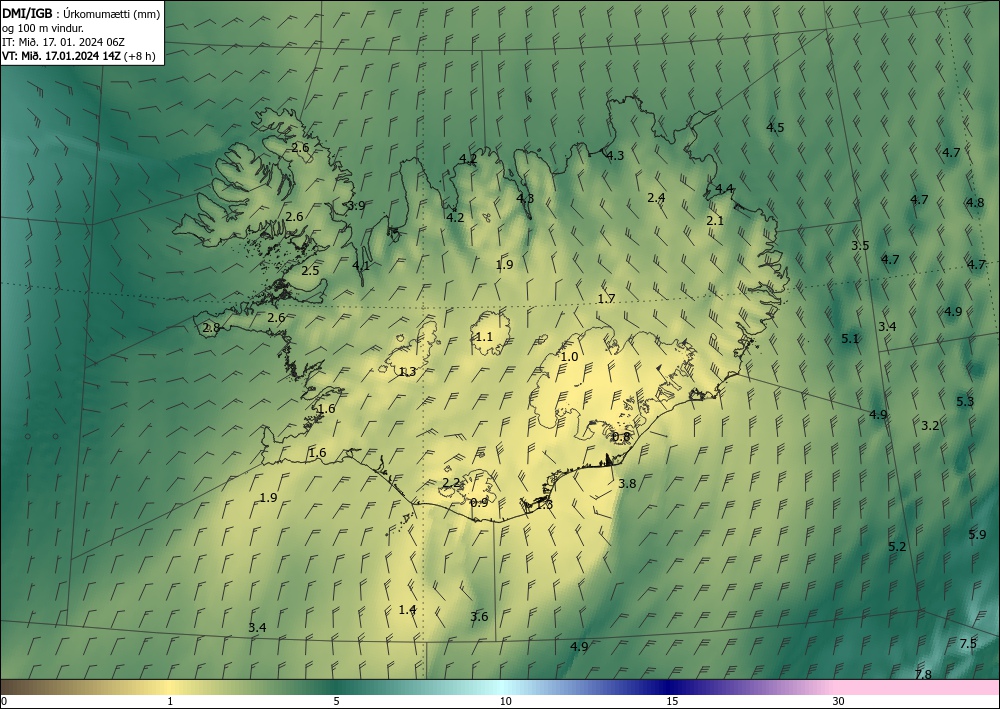The height and width of the screenshot is (709, 1000).
Task: Click the map value 1.7
Action: tap(606, 298)
